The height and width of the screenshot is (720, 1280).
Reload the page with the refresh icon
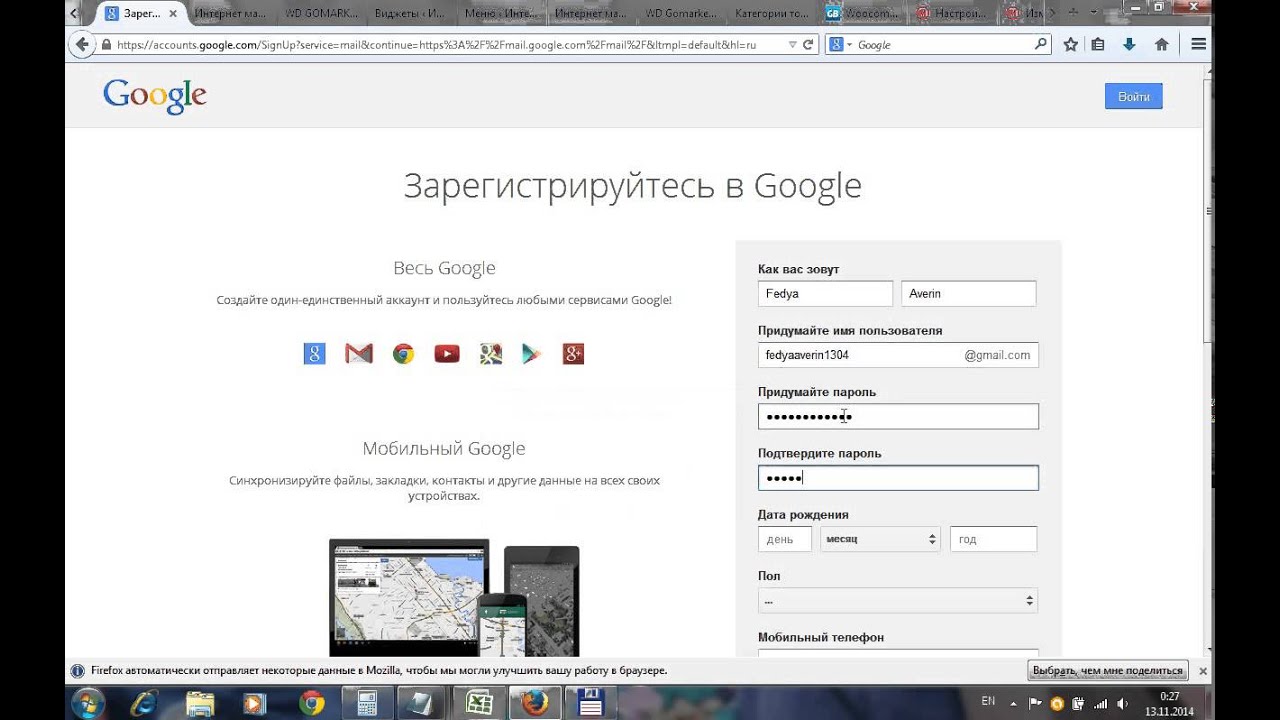tap(808, 45)
